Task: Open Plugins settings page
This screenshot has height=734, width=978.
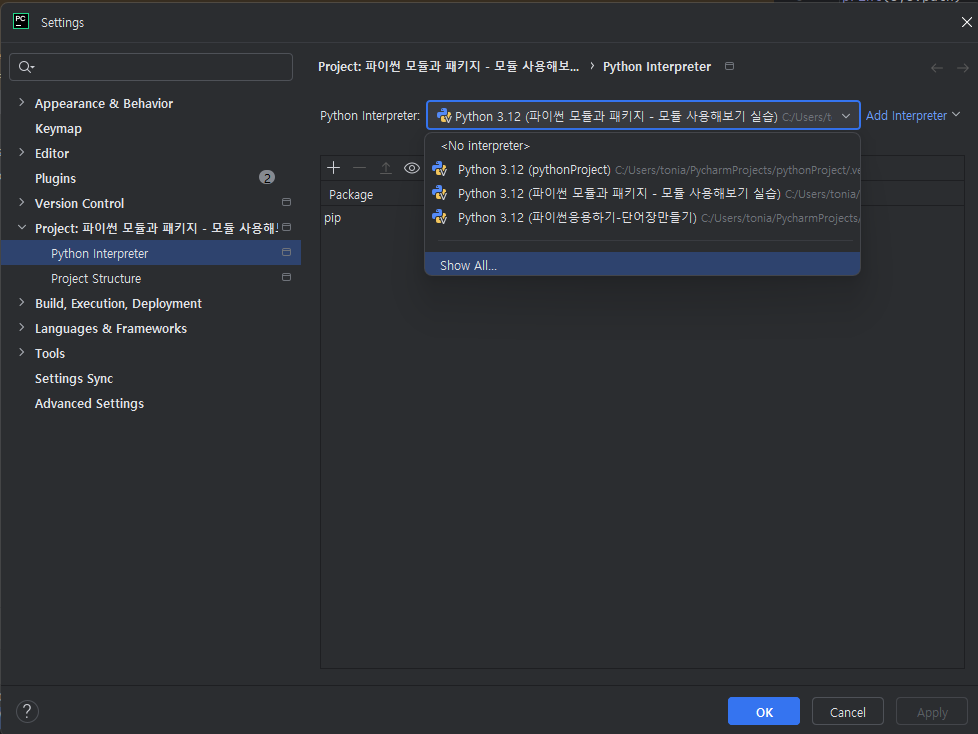Action: click(x=55, y=178)
